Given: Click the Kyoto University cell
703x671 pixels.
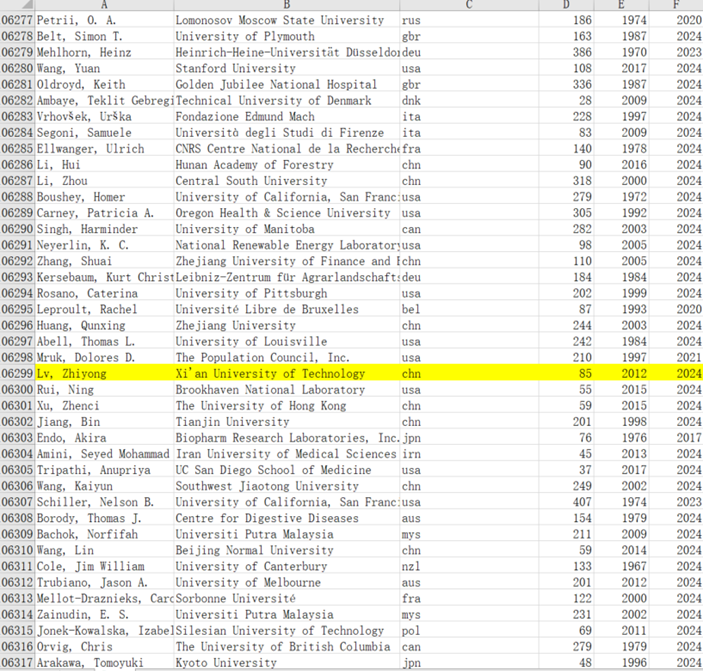Looking at the screenshot, I should coord(286,663).
